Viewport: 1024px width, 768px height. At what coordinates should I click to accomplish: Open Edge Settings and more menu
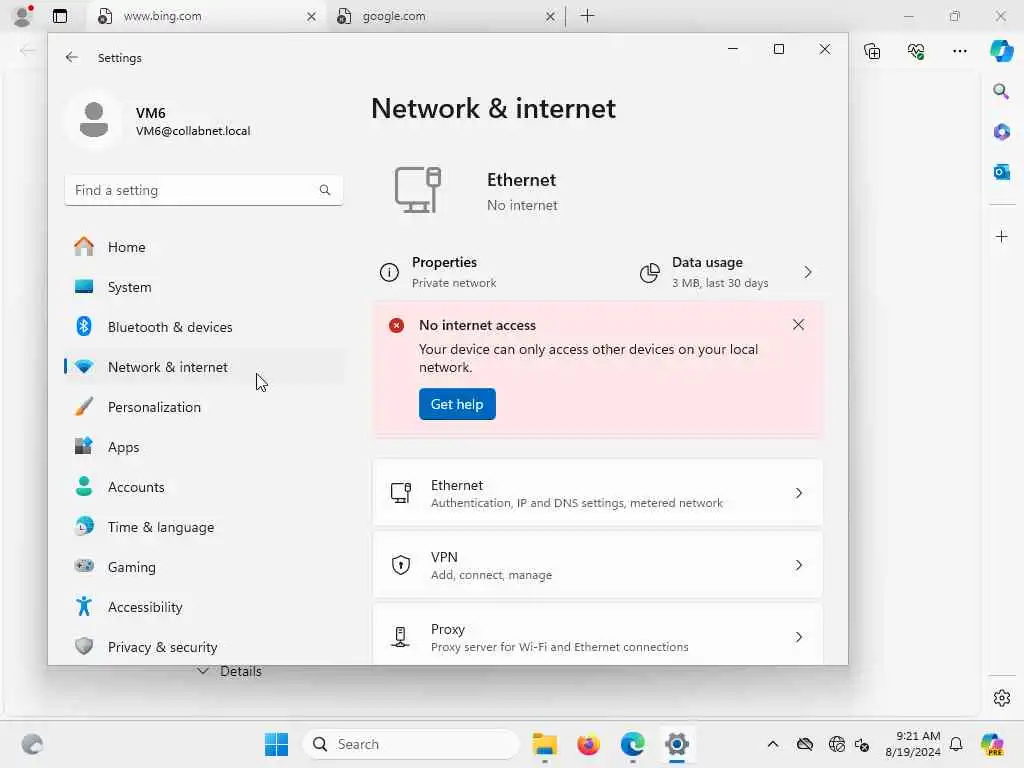pyautogui.click(x=959, y=51)
